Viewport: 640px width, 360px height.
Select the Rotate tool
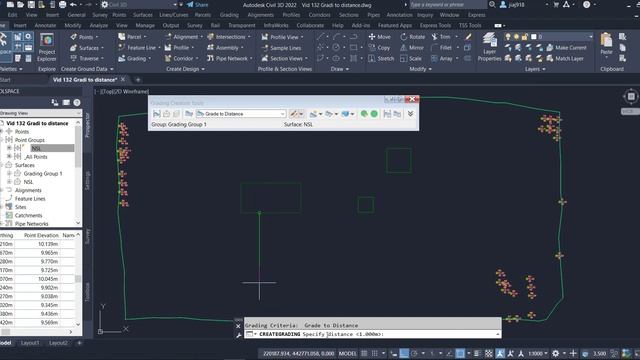pos(413,37)
